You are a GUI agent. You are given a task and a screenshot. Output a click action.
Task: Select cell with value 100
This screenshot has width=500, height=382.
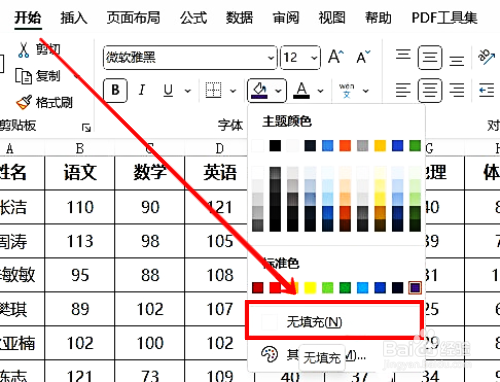coord(150,343)
